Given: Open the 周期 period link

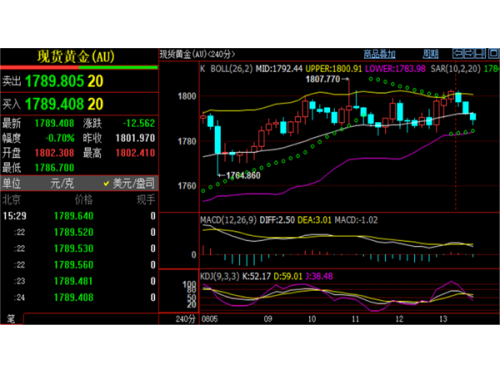Looking at the screenshot, I should click(x=431, y=54).
